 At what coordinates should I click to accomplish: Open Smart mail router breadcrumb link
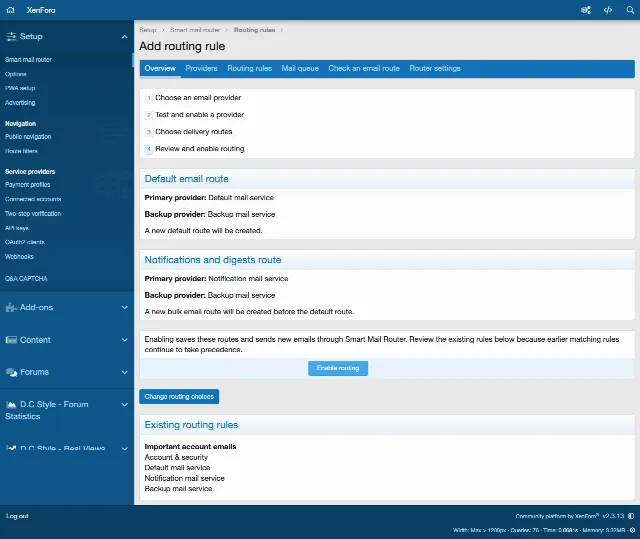click(195, 30)
